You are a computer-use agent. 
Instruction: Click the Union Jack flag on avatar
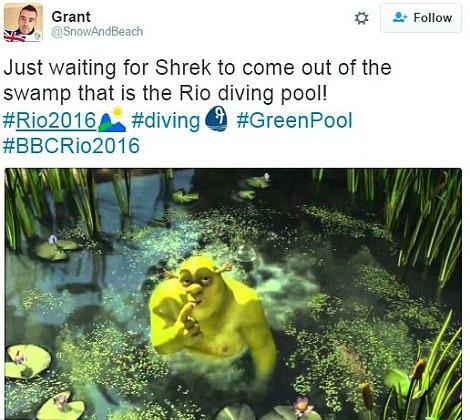[x=14, y=36]
